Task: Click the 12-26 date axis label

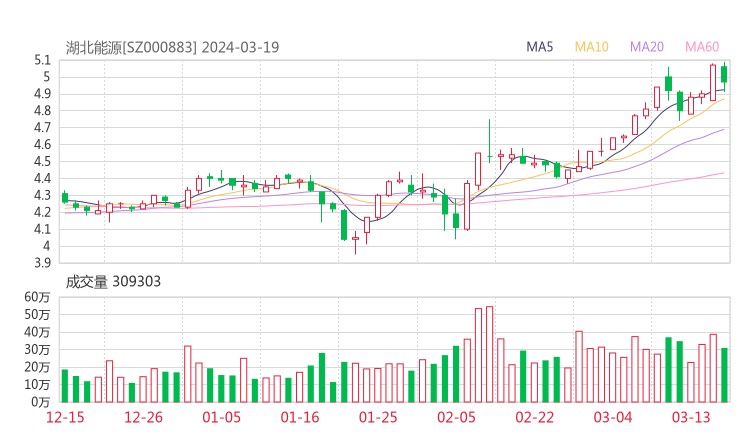Action: 143,417
